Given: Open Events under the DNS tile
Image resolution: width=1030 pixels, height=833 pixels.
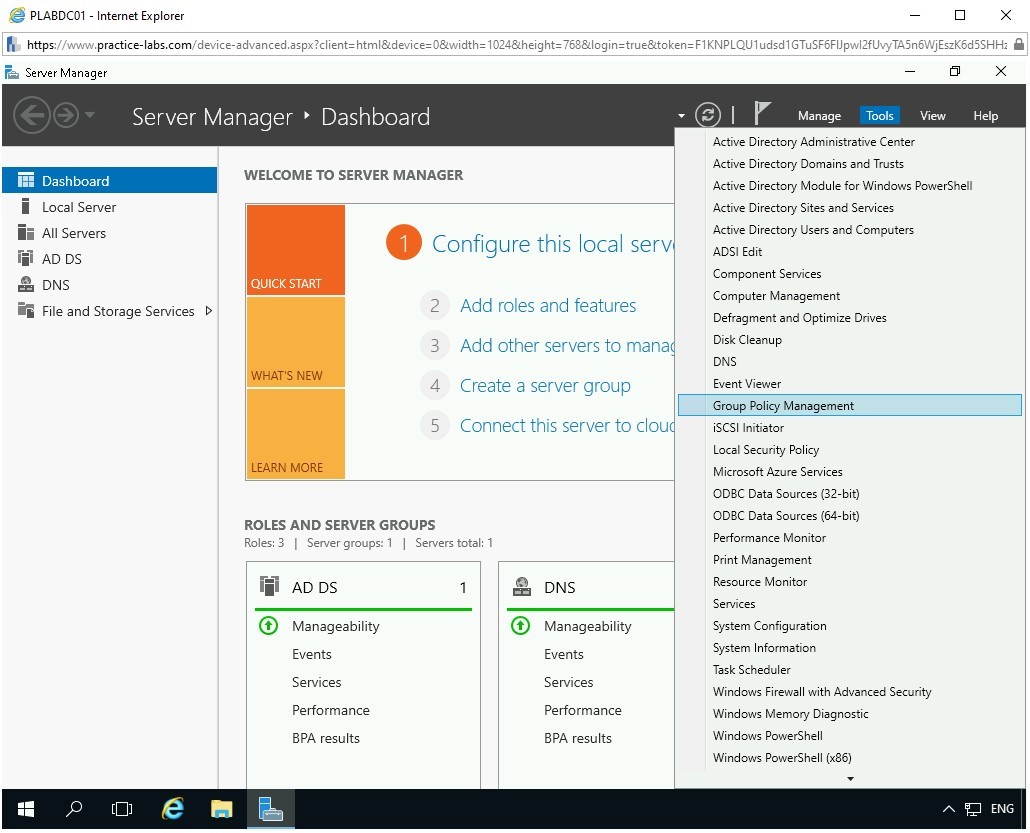Looking at the screenshot, I should (563, 654).
